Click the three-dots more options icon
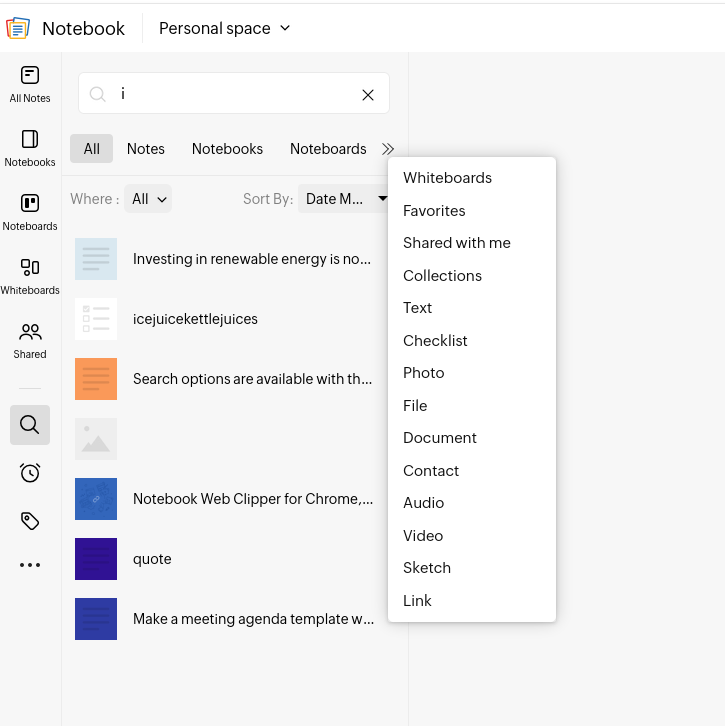The image size is (725, 726). (30, 565)
